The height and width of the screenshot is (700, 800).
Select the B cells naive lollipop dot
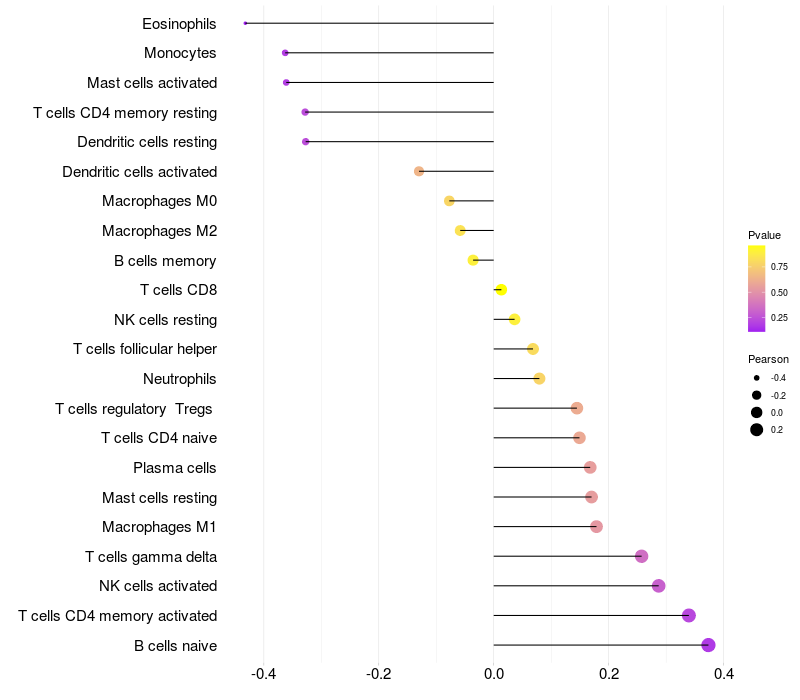[709, 645]
